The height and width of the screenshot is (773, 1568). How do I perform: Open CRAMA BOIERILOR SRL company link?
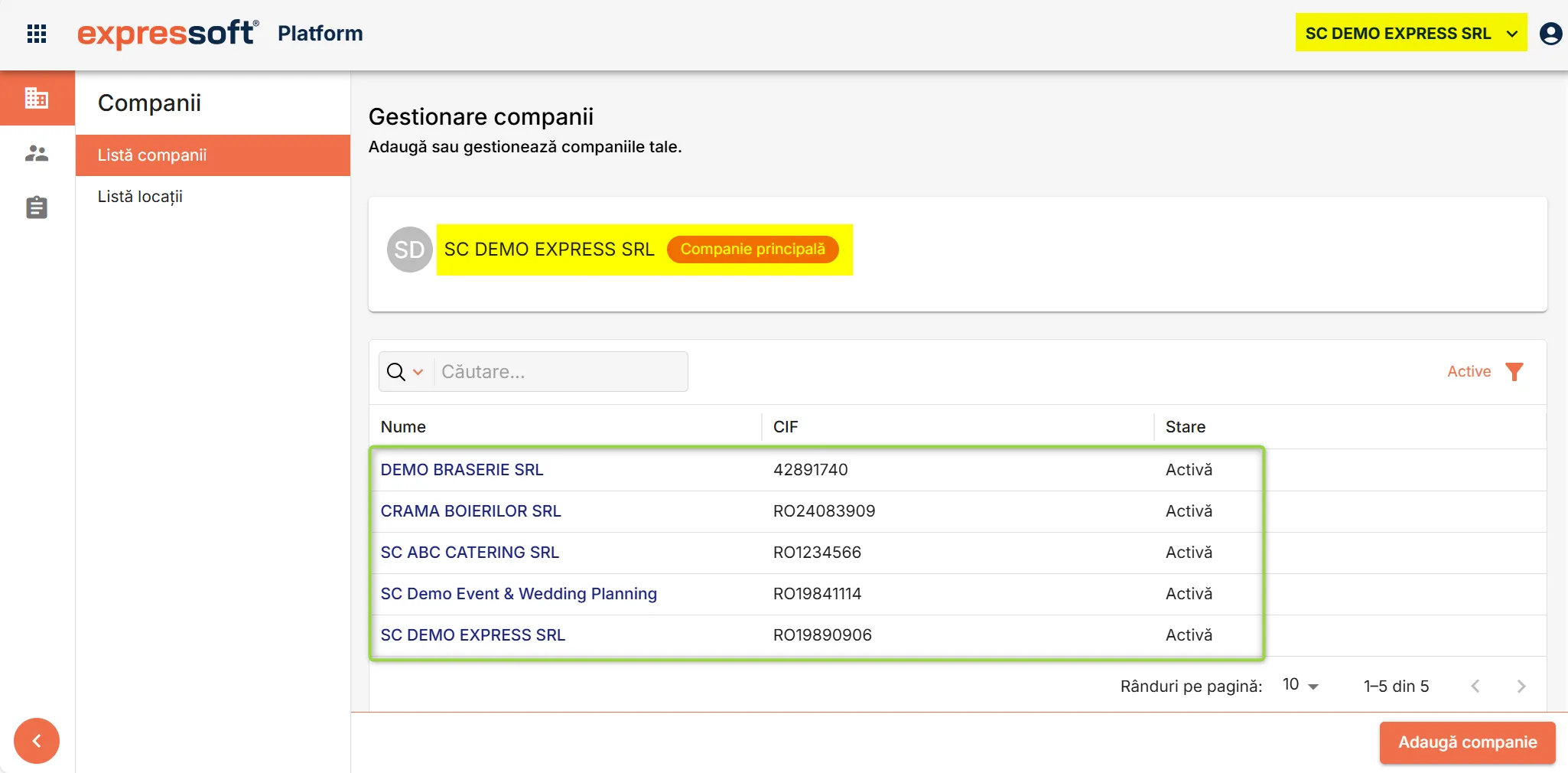[471, 511]
